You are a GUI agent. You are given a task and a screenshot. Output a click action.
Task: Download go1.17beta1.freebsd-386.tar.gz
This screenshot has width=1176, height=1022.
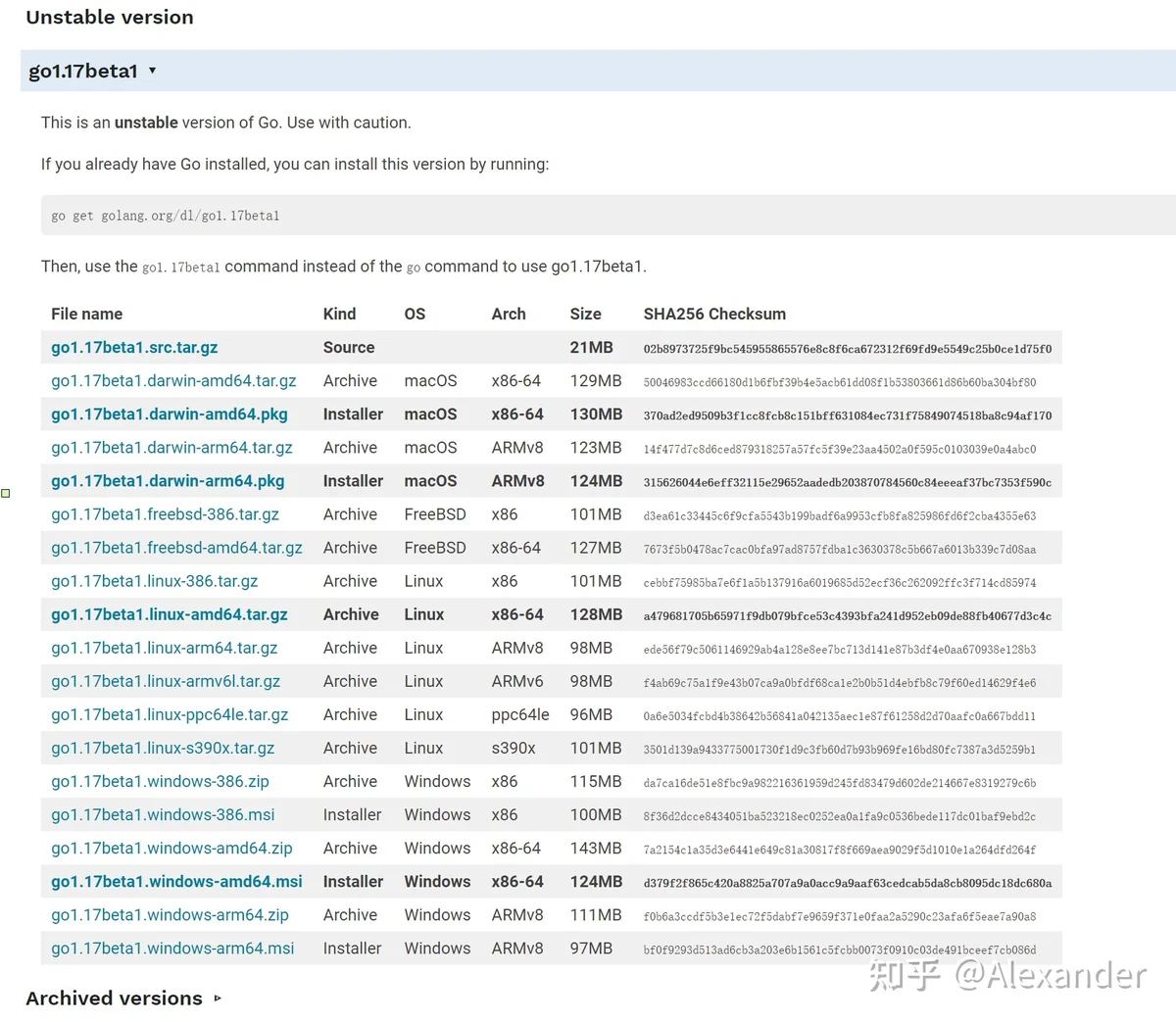click(x=165, y=514)
